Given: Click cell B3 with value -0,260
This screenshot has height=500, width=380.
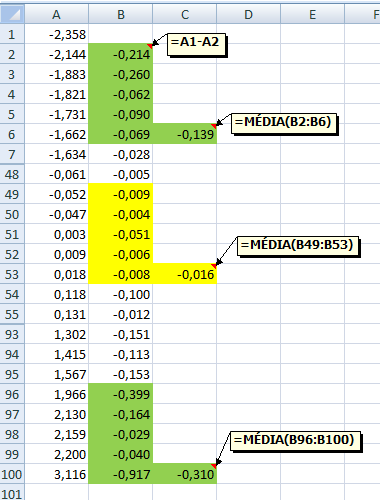Looking at the screenshot, I should [121, 74].
